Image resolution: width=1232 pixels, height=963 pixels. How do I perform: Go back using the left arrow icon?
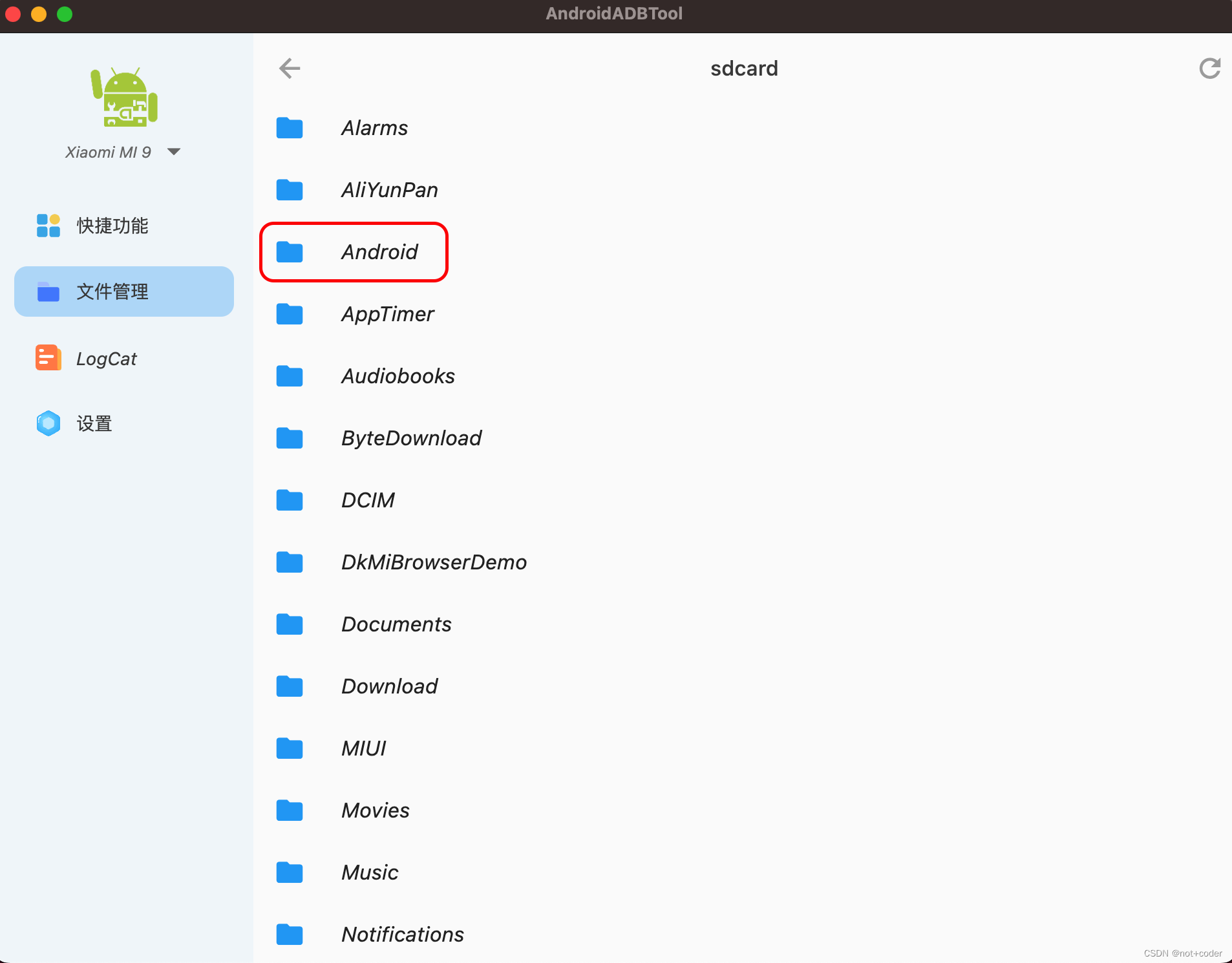[x=290, y=68]
